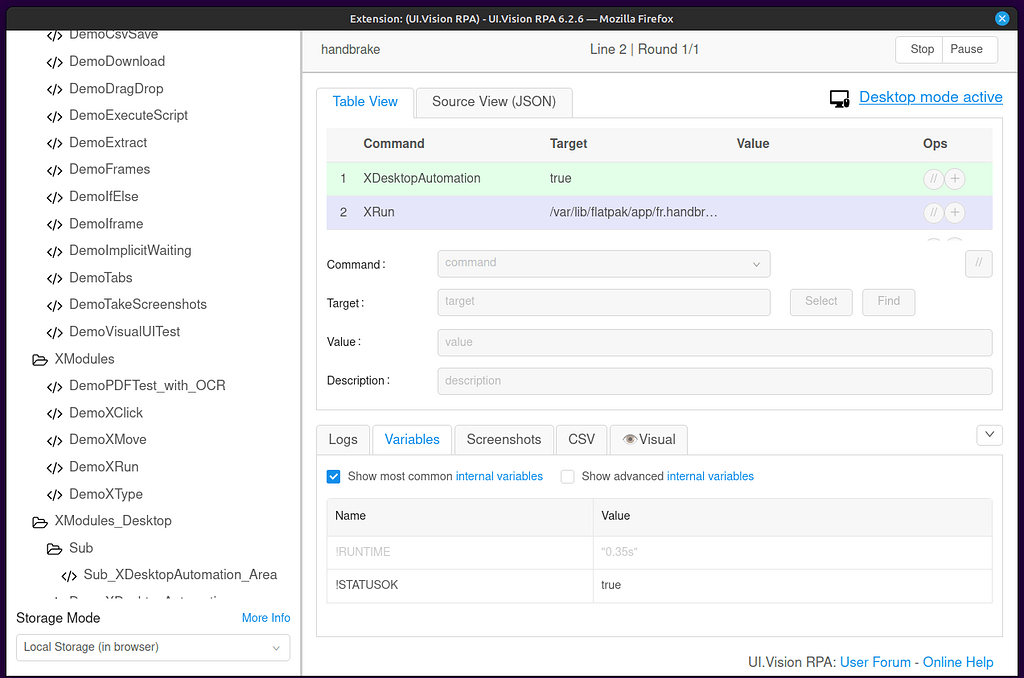Enable Show advanced internal variables
The image size is (1024, 678).
[x=567, y=477]
